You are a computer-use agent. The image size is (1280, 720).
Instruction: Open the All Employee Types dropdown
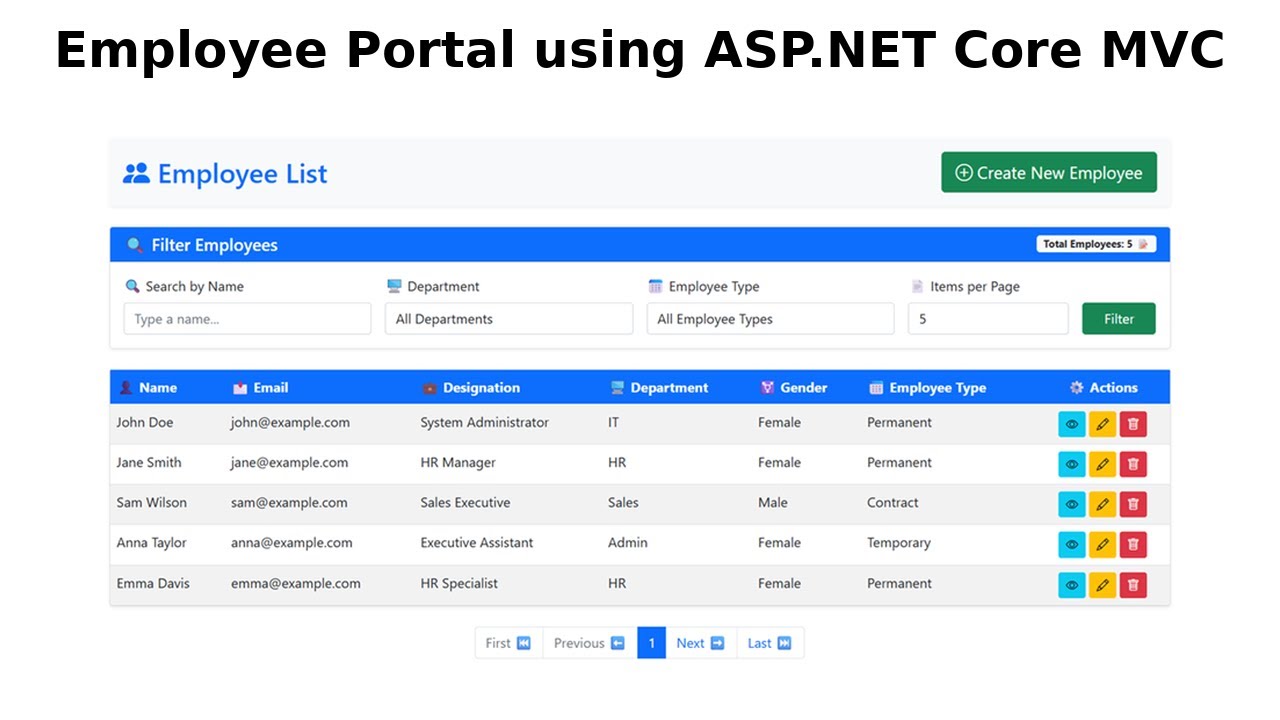point(770,319)
